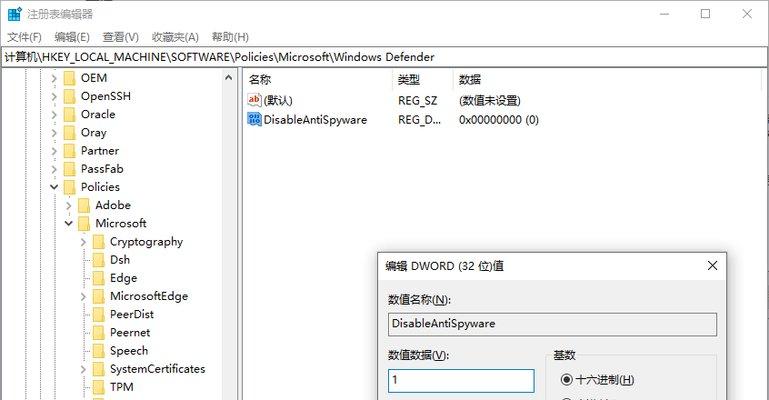
Task: Select the Speech folder icon
Action: pos(99,351)
